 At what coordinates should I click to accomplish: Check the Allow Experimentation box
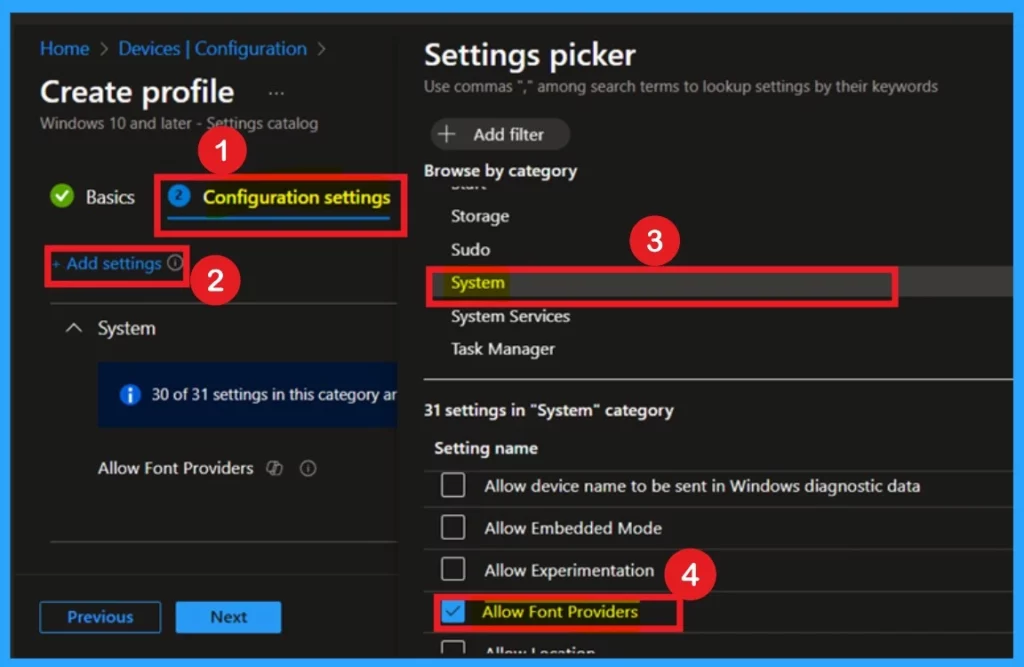pyautogui.click(x=453, y=569)
